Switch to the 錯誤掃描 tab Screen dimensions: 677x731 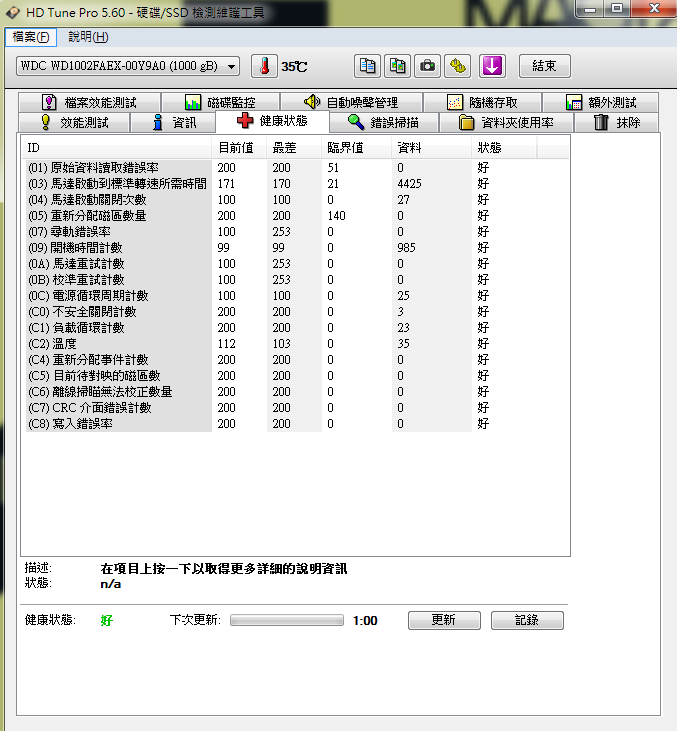pos(383,123)
